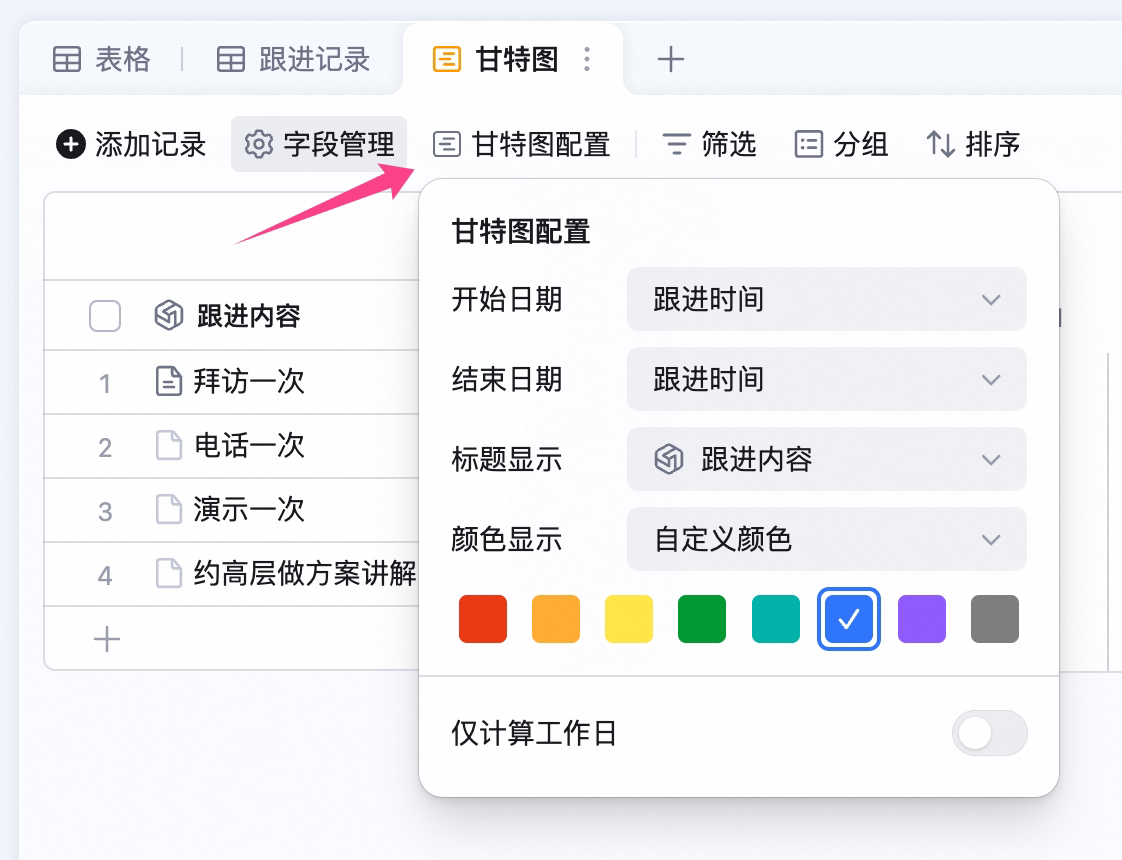Expand the 结束日期 dropdown

click(x=826, y=379)
